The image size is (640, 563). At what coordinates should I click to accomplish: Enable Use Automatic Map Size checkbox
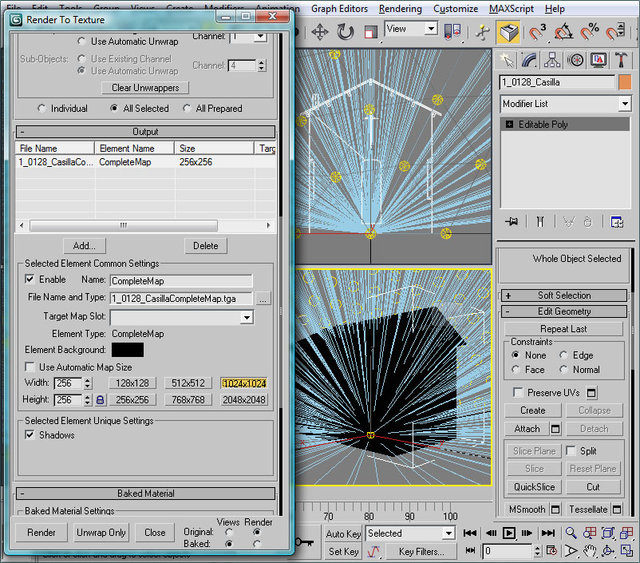pos(29,368)
